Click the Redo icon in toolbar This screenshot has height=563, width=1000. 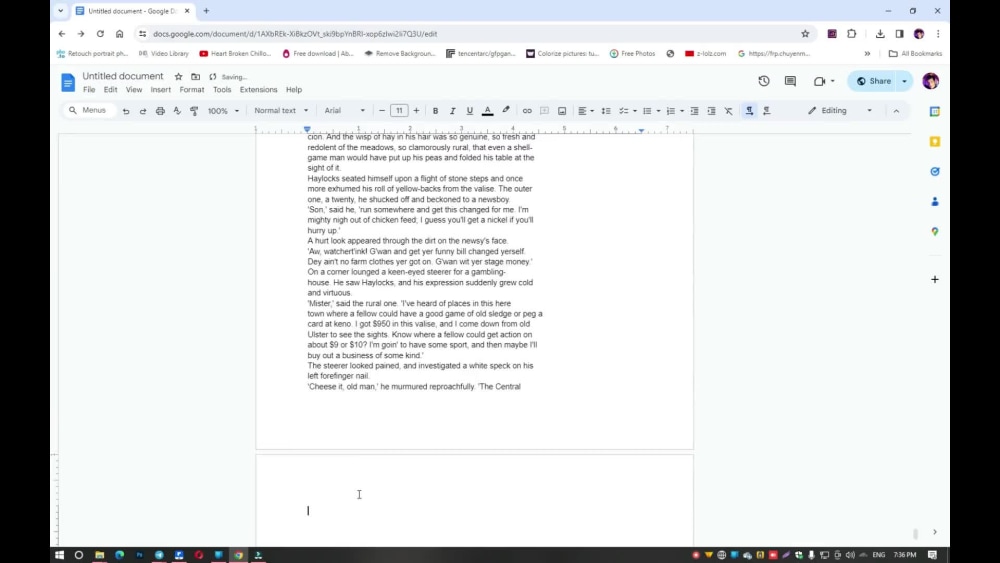pos(143,111)
